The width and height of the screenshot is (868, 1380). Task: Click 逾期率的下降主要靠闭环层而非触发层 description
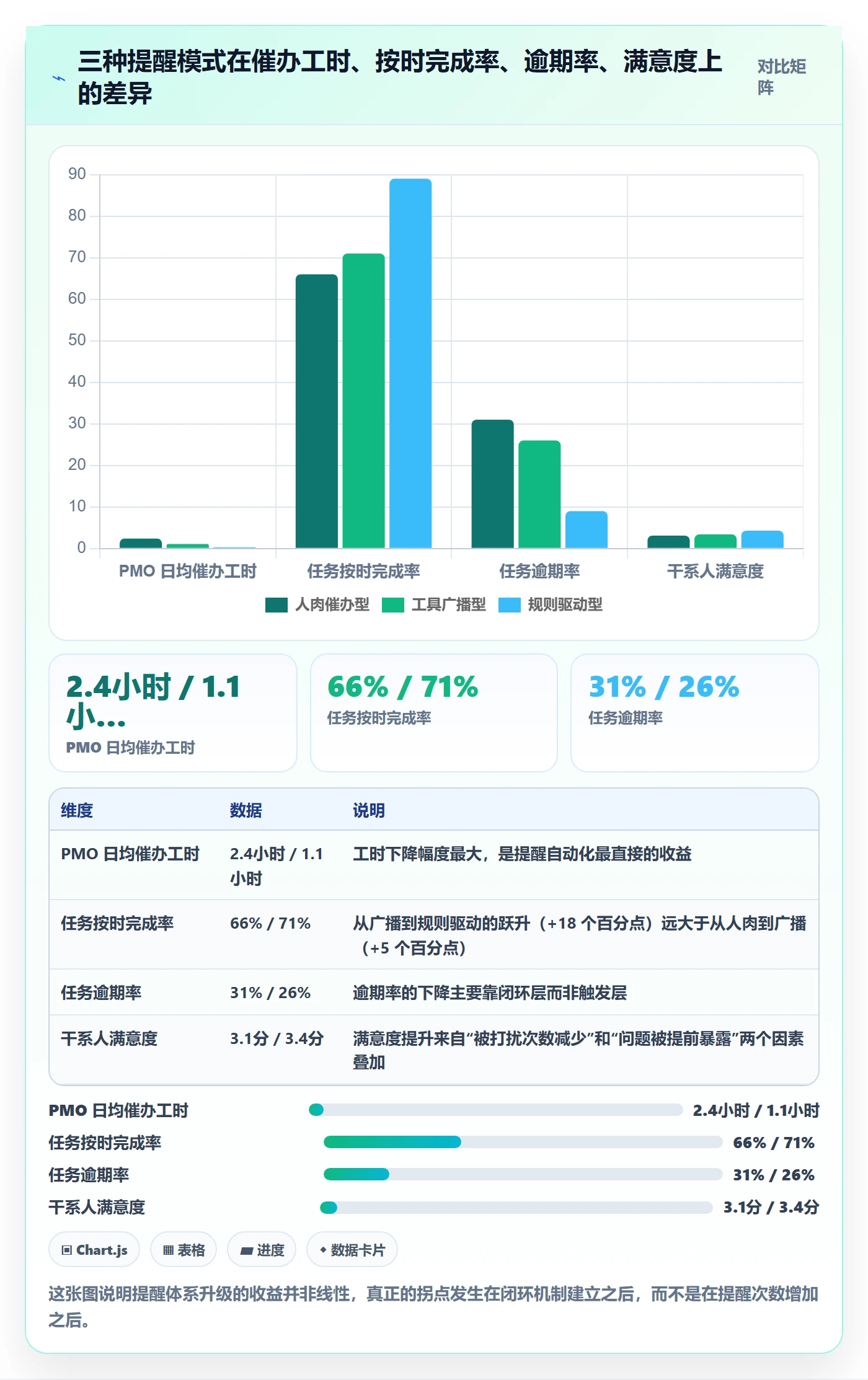point(490,993)
